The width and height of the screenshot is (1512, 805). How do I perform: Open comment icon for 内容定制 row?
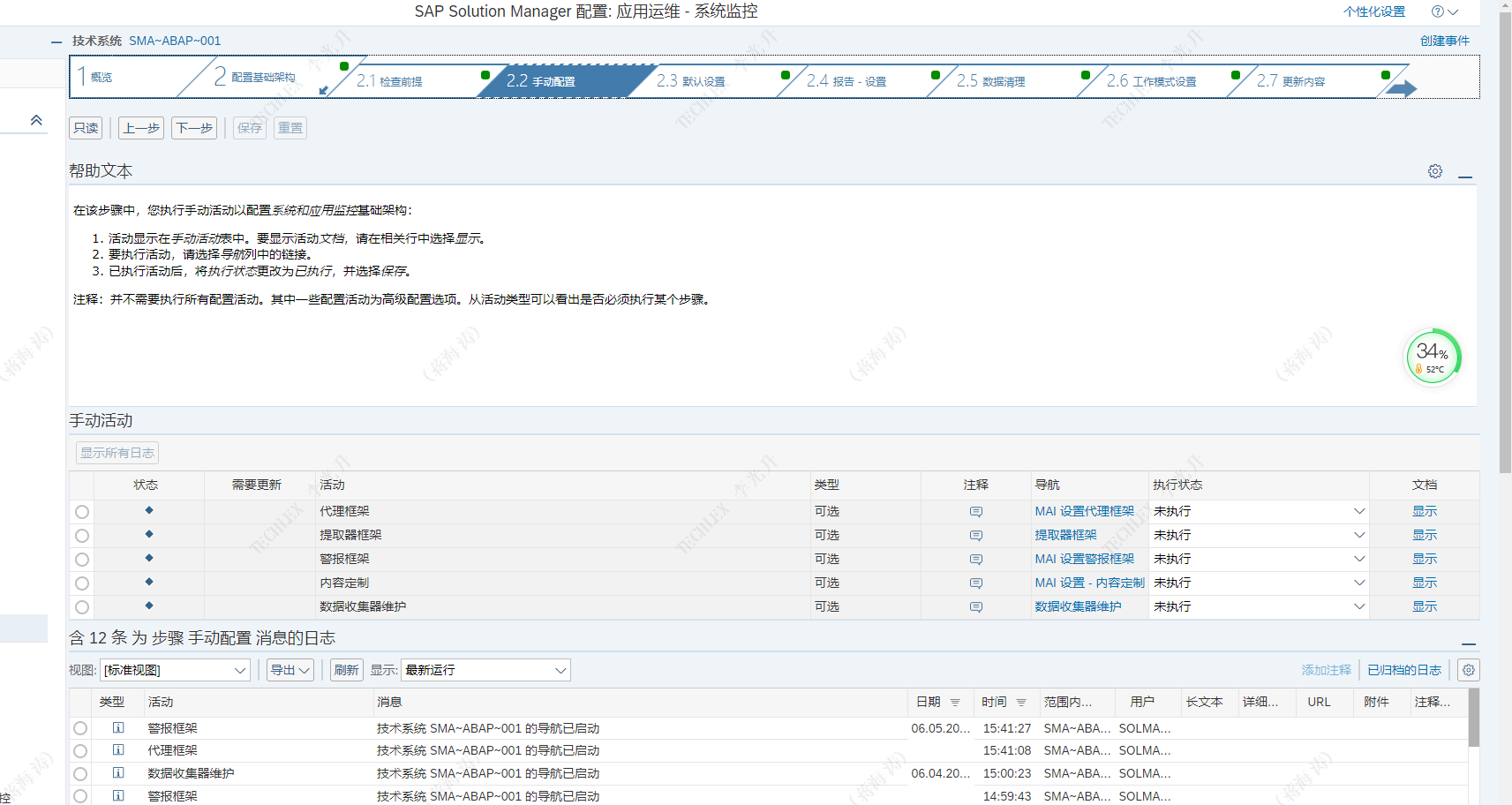tap(975, 583)
